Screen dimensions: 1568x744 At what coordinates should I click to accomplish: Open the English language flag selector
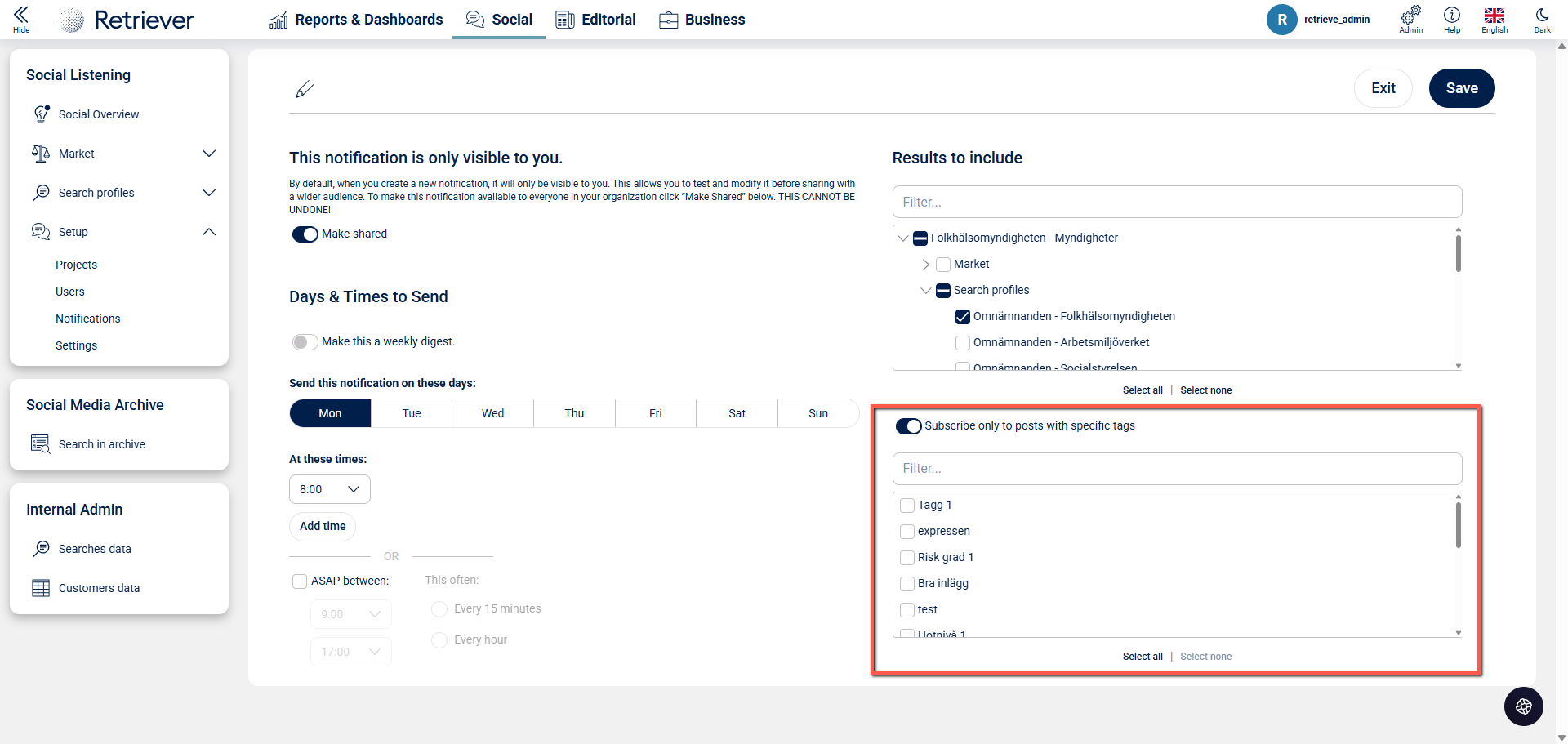(1494, 15)
